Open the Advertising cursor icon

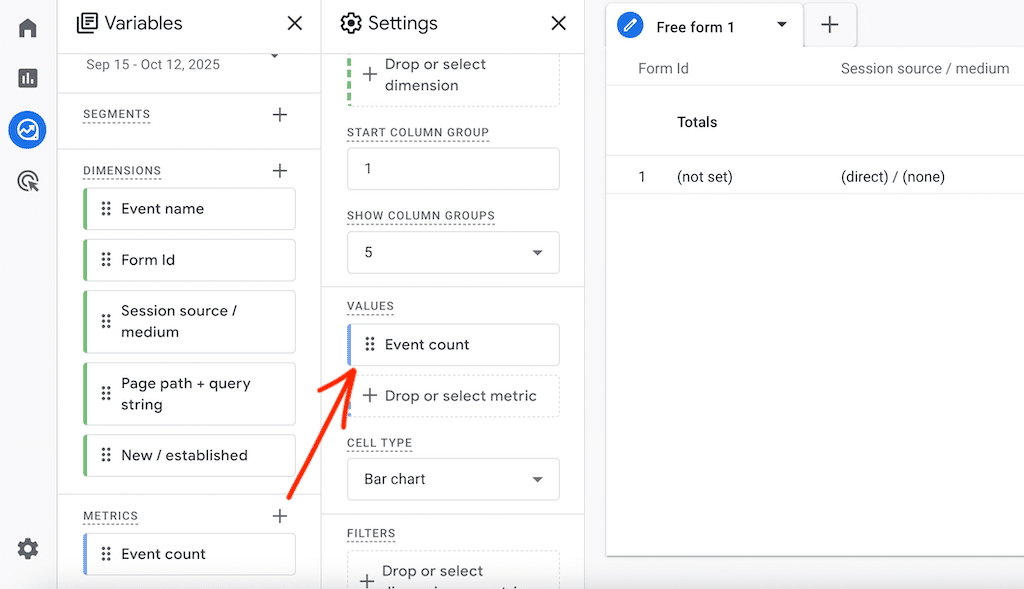[x=28, y=181]
